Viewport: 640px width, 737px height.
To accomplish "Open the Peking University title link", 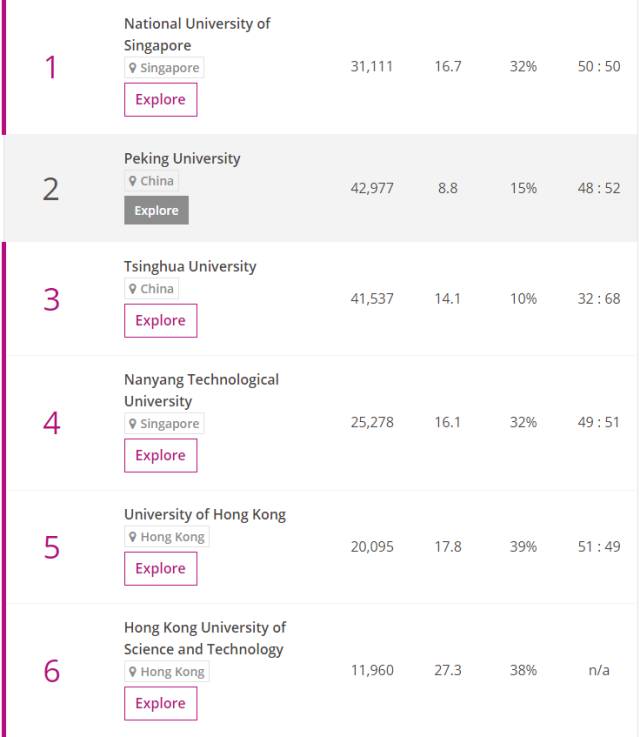I will coord(182,158).
